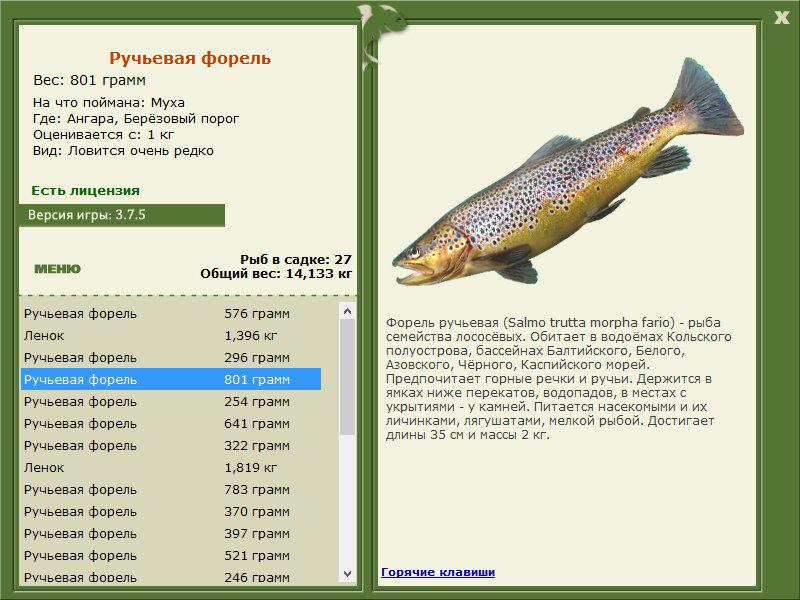Screen dimensions: 800x600
Task: Click the Вес: 801 грамм text
Action: pyautogui.click(x=89, y=80)
